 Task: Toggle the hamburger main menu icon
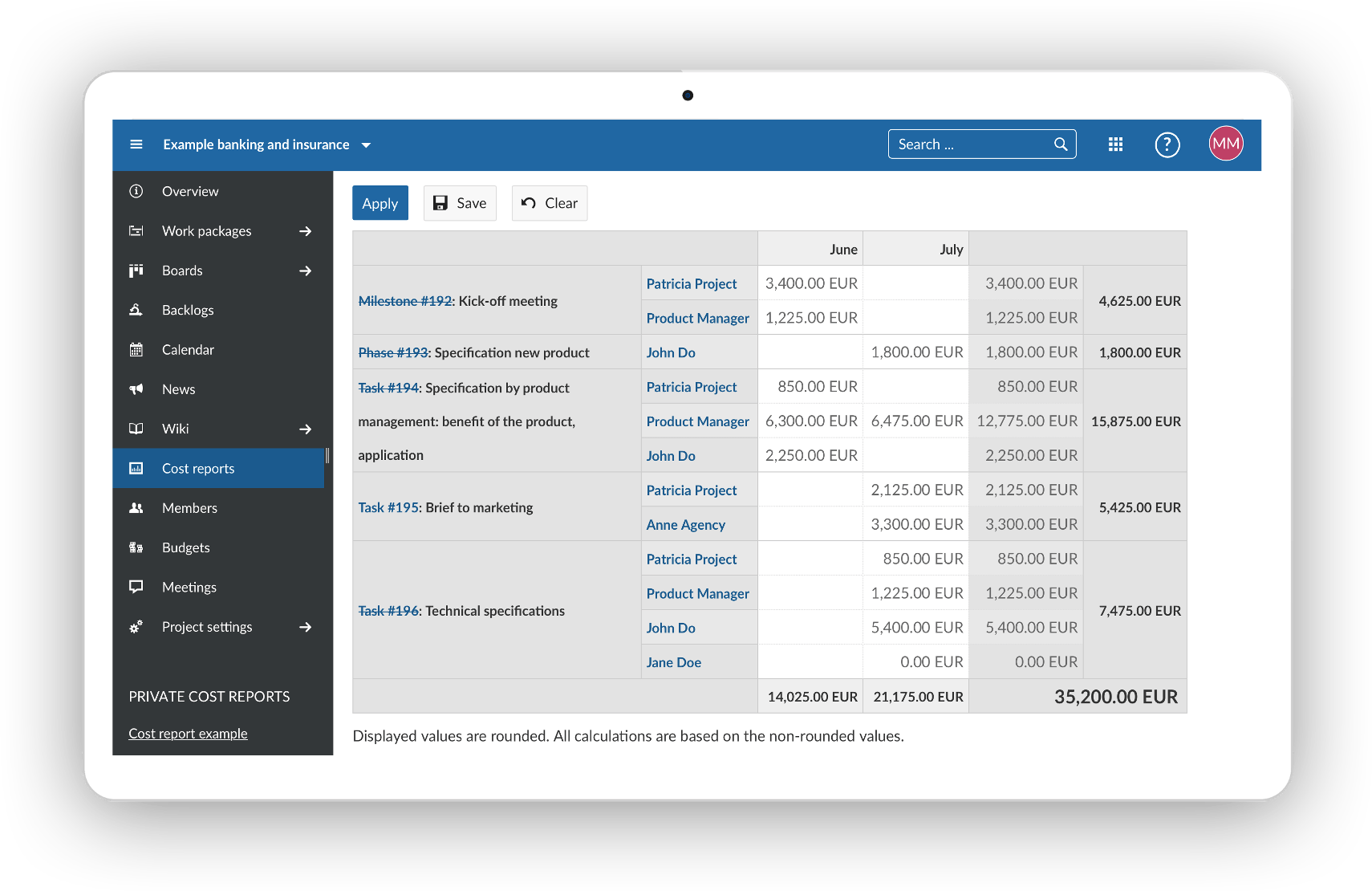[136, 144]
